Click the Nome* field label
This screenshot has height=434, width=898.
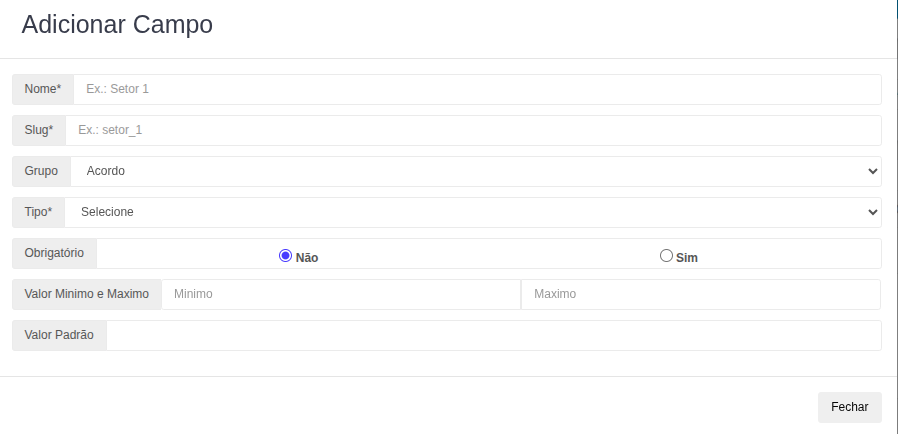43,89
